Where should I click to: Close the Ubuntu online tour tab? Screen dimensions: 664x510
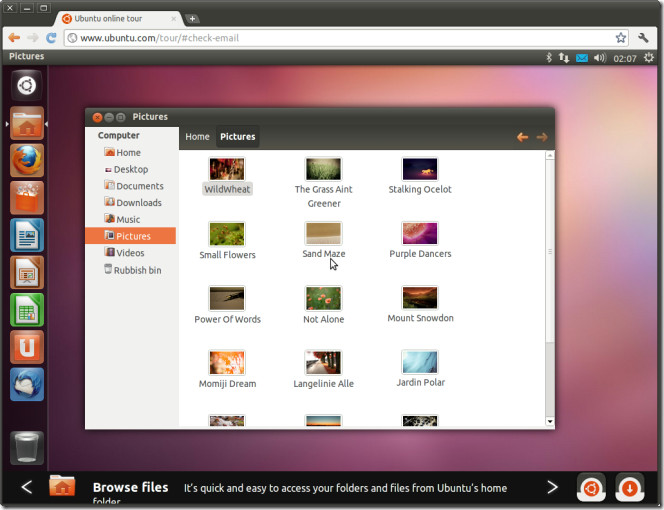pyautogui.click(x=174, y=19)
